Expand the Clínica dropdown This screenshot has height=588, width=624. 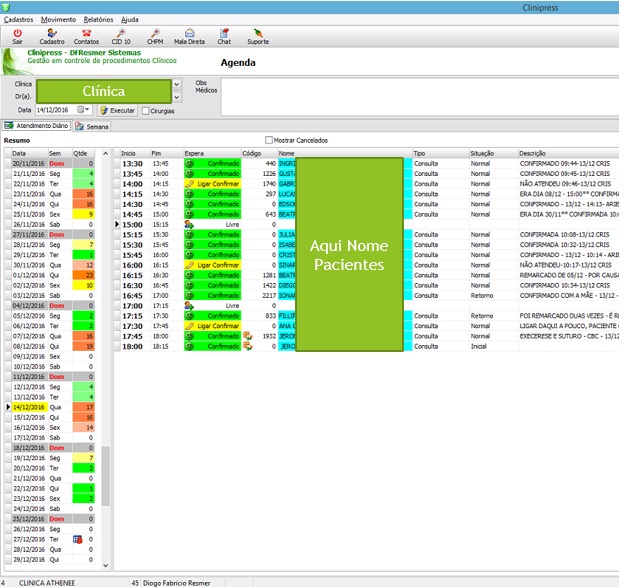click(x=177, y=85)
